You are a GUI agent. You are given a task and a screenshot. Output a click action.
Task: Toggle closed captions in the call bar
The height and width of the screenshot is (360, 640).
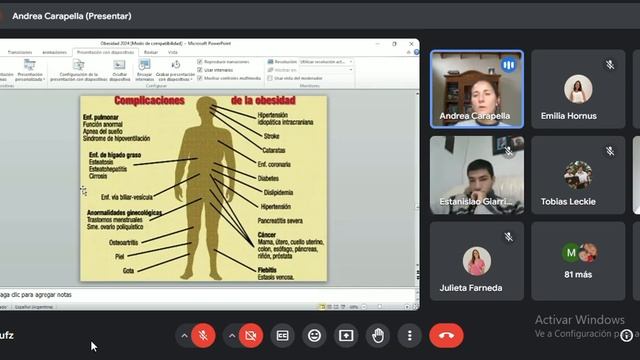(282, 336)
